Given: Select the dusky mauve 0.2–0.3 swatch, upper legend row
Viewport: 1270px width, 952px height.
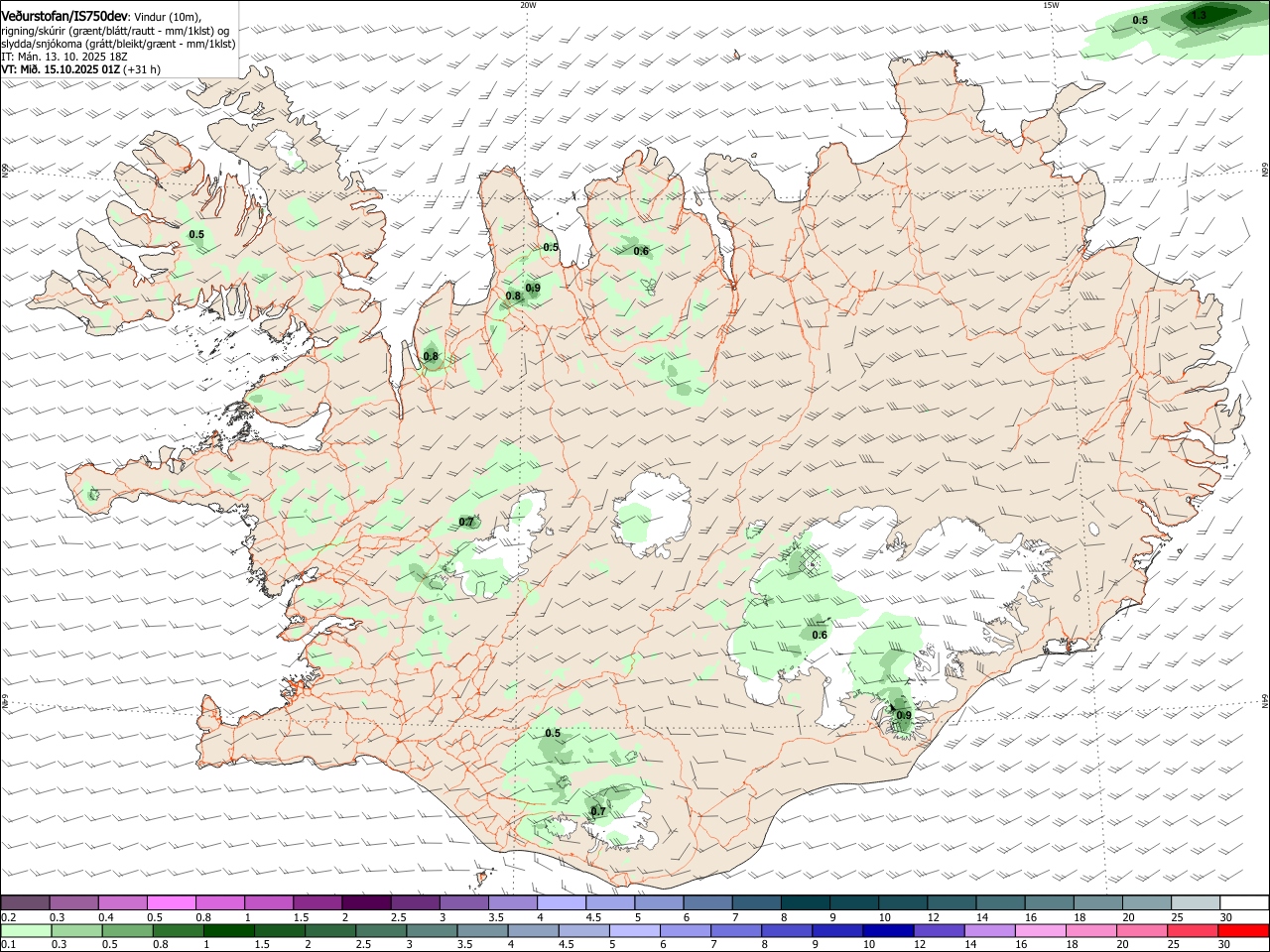Looking at the screenshot, I should 26,903.
